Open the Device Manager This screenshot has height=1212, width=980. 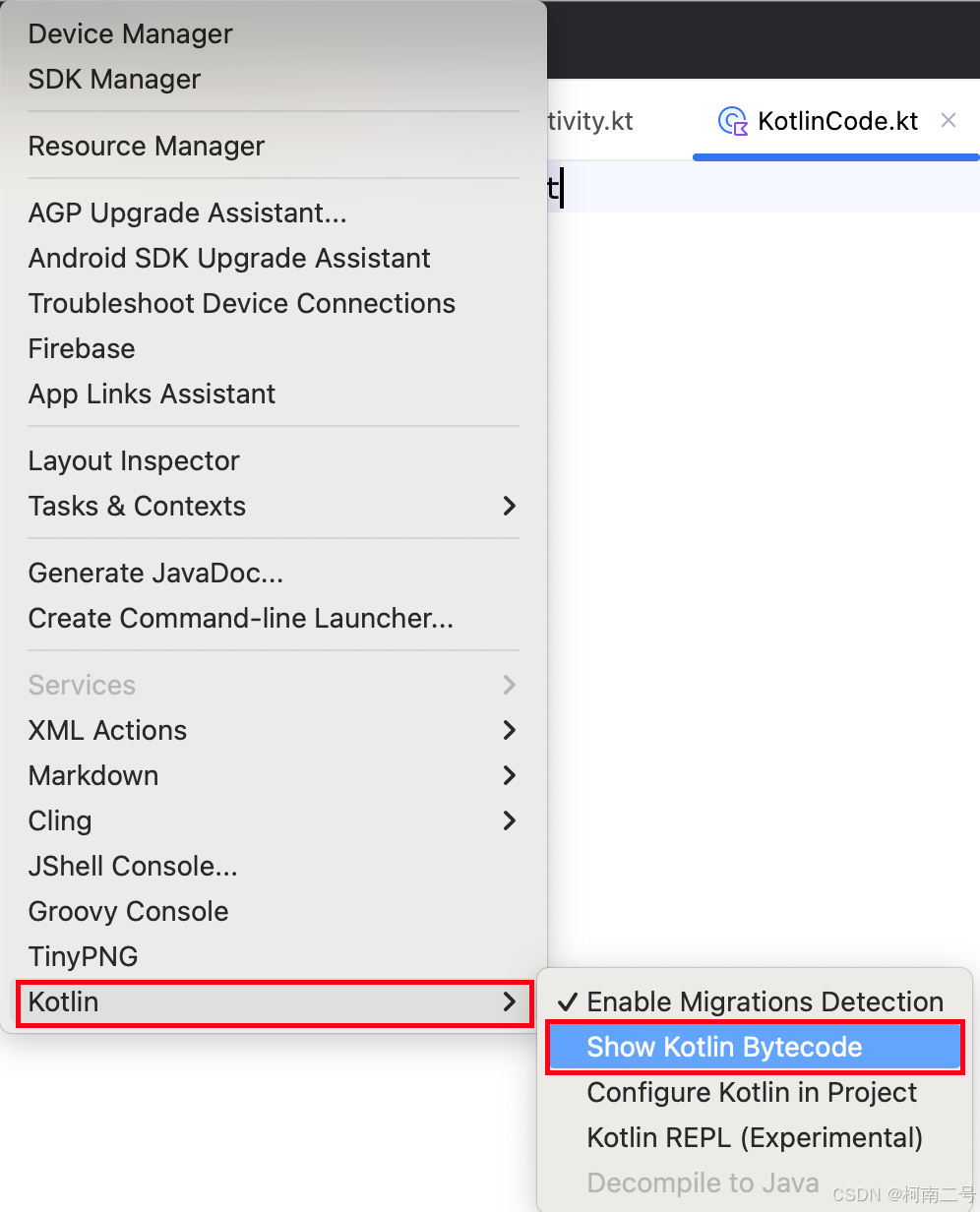point(130,33)
